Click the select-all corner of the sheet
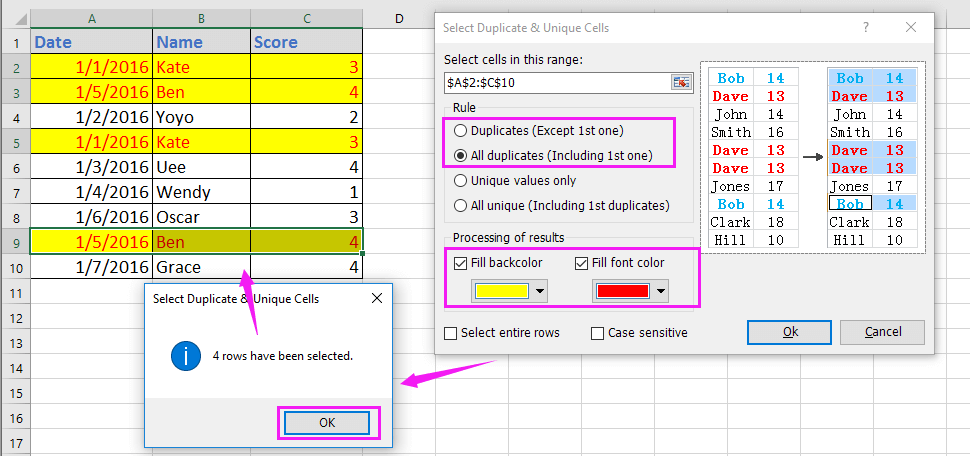Viewport: 970px width, 456px height. coord(15,19)
